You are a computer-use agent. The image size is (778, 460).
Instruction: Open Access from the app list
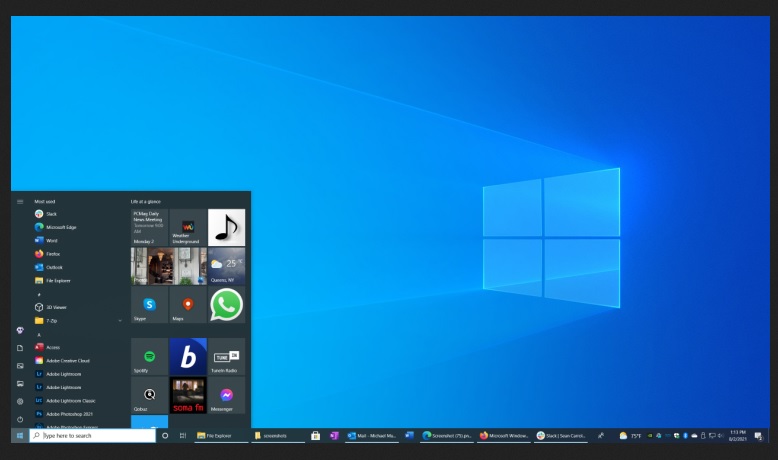coord(47,347)
